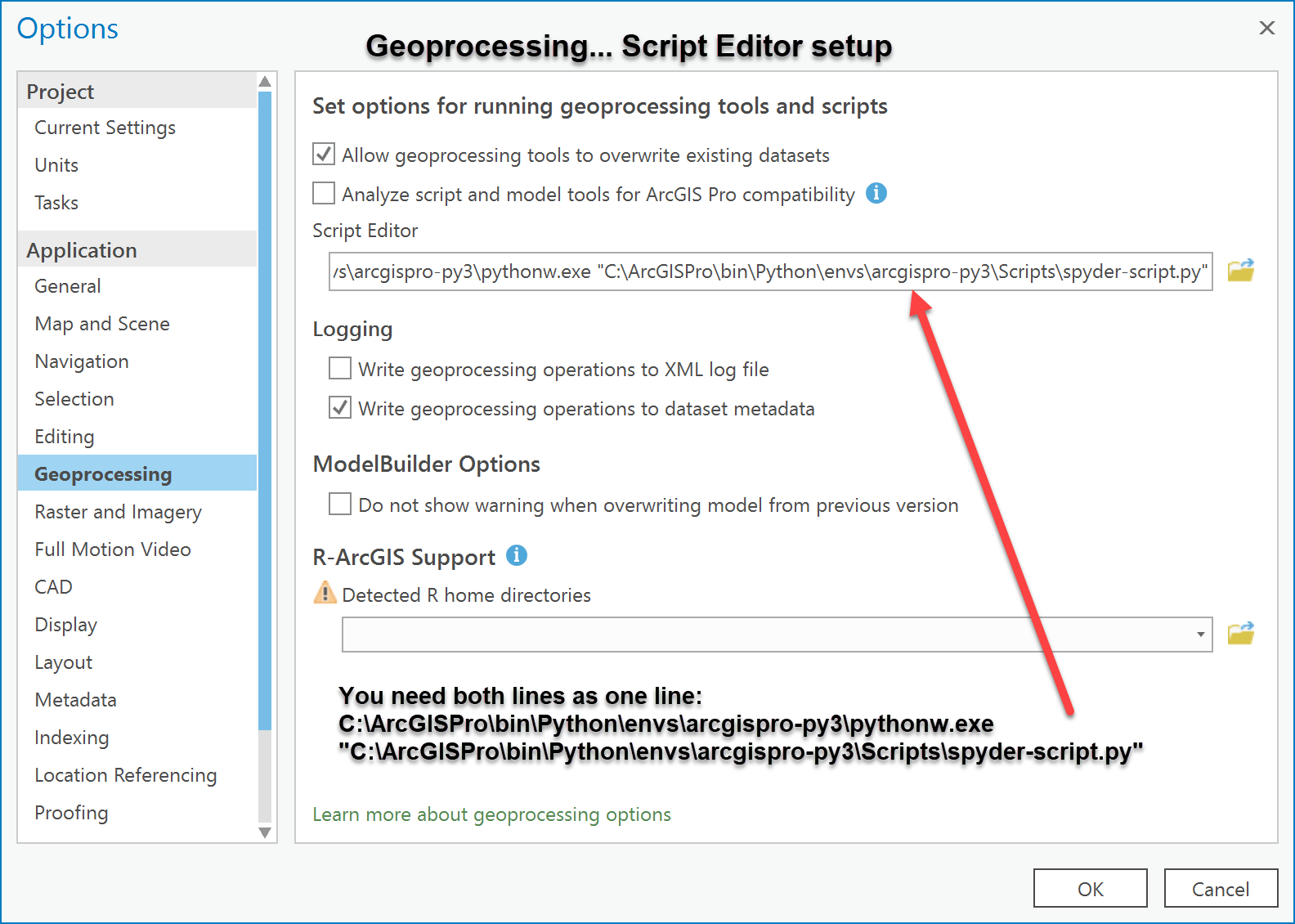Image resolution: width=1295 pixels, height=924 pixels.
Task: Click the warning icon beside Detected R home
Action: coord(325,592)
